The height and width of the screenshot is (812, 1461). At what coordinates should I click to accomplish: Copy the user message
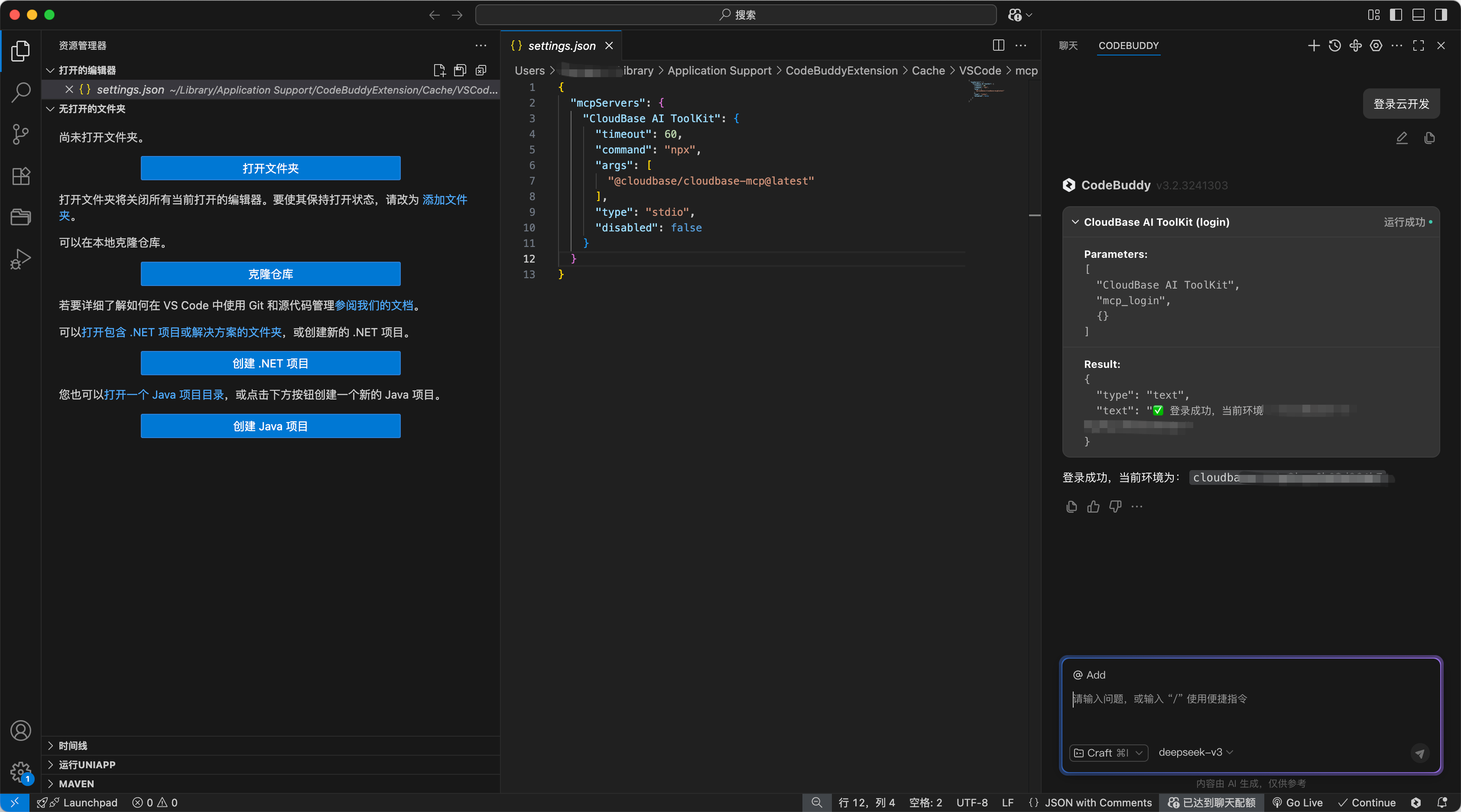click(x=1429, y=138)
